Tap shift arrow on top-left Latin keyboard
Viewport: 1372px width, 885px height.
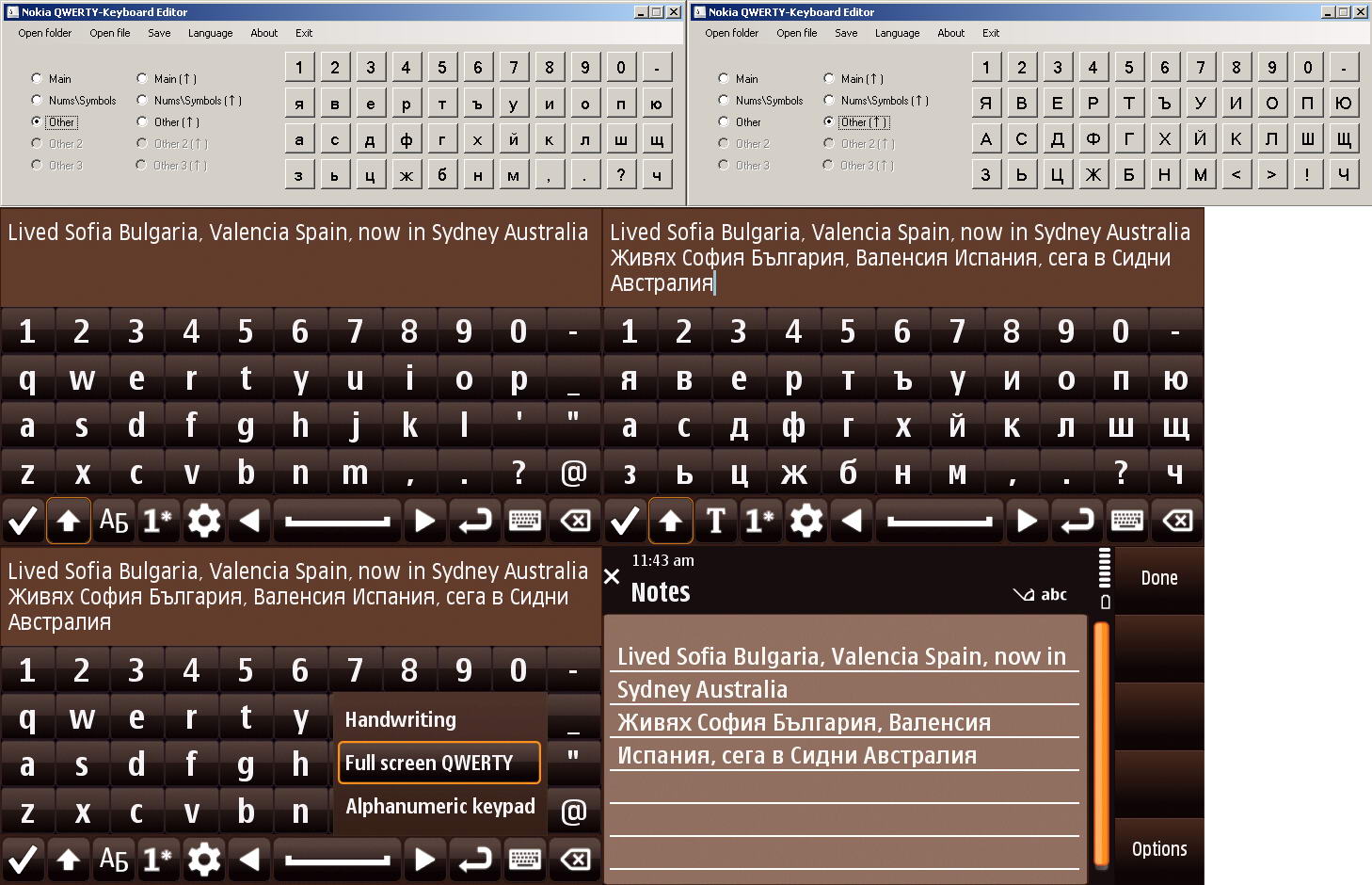click(69, 521)
